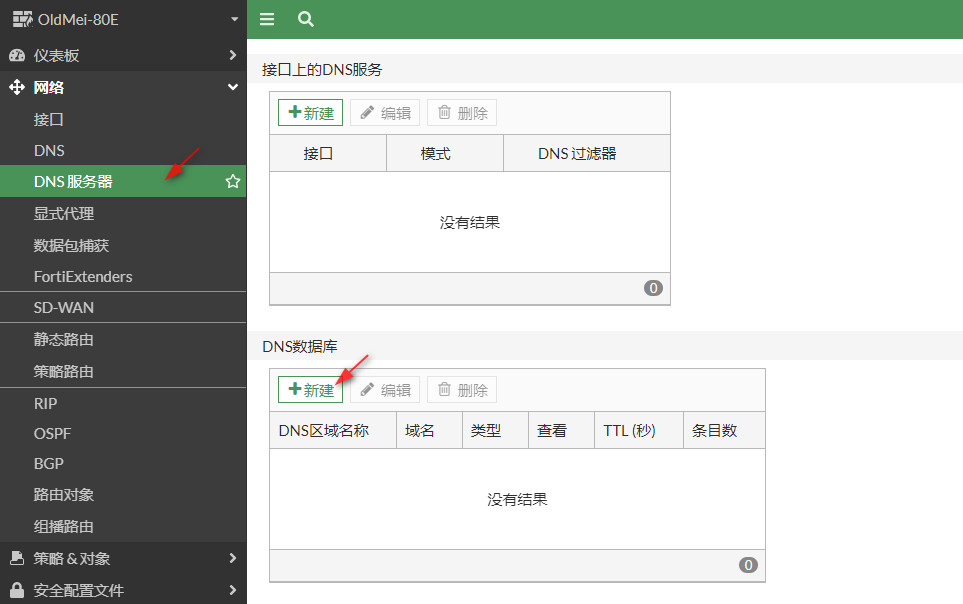Sort by the DNS区域名称 column header
This screenshot has width=963, height=604.
[x=333, y=430]
